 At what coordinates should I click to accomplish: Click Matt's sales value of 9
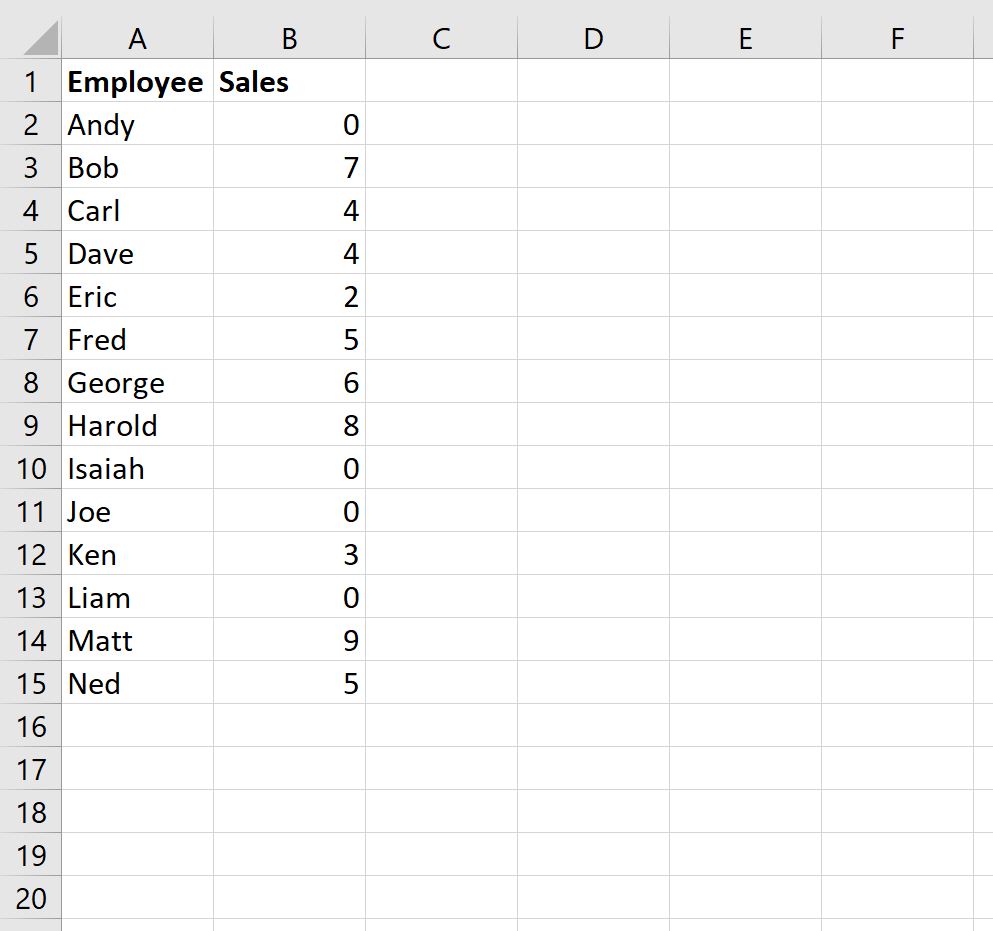(x=288, y=640)
